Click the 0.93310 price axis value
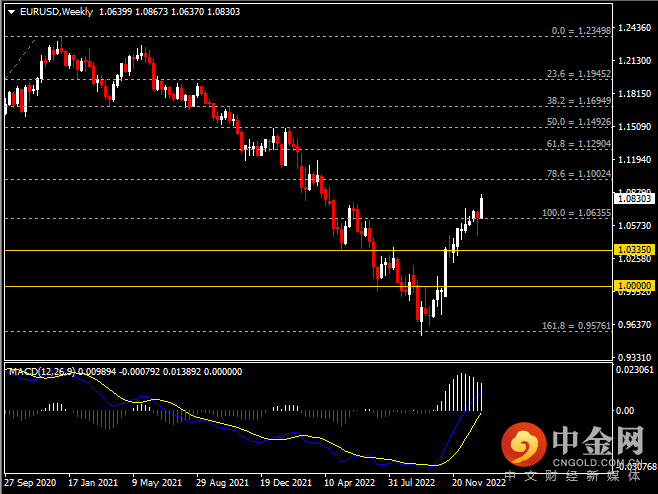 [634, 358]
